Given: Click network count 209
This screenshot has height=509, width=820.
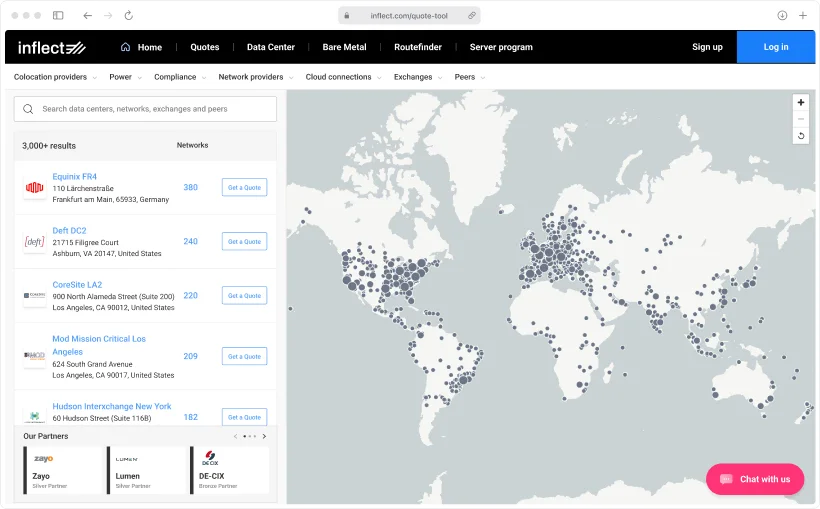Looking at the screenshot, I should [x=190, y=356].
